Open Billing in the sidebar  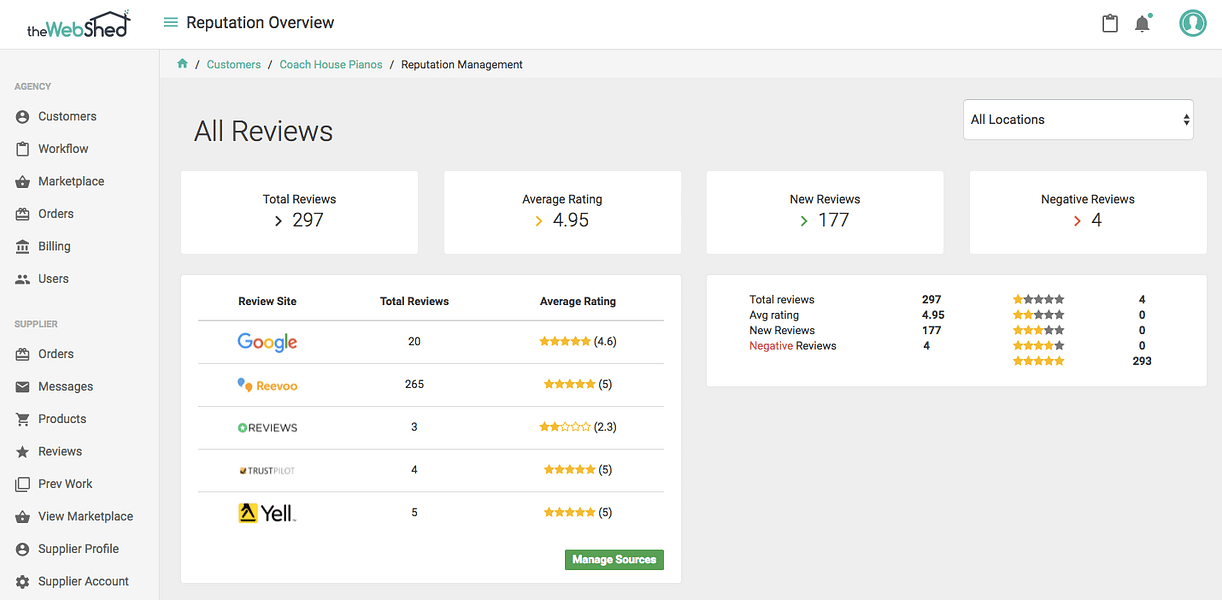click(x=54, y=246)
